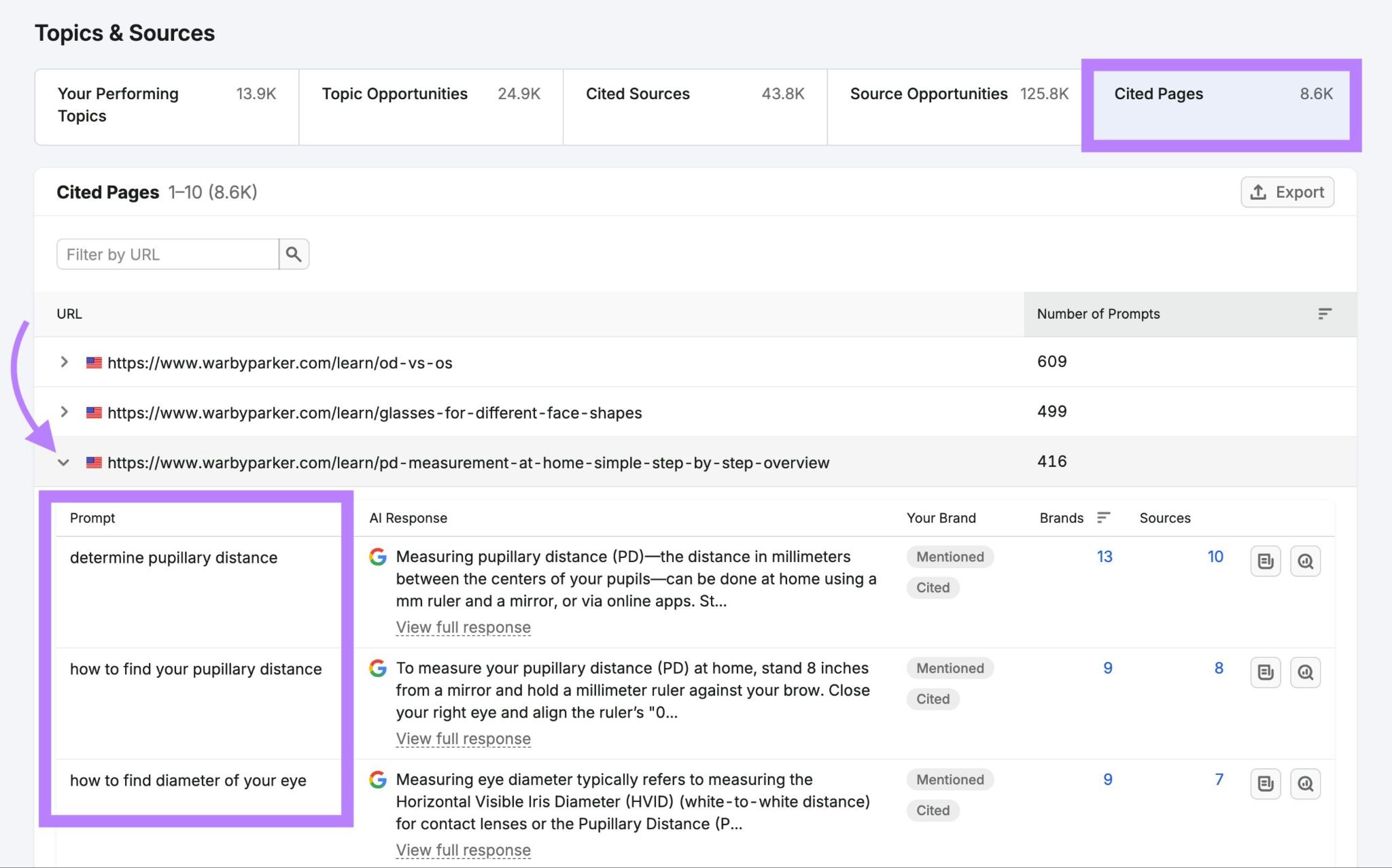Click Brands count 9 in 'how to find your pupillary distance' row
The width and height of the screenshot is (1392, 868).
[x=1108, y=668]
